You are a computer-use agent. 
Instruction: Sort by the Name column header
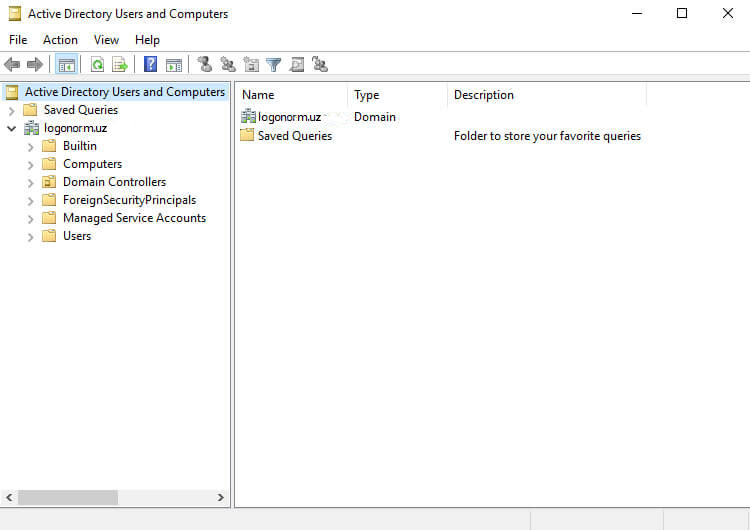pyautogui.click(x=292, y=95)
